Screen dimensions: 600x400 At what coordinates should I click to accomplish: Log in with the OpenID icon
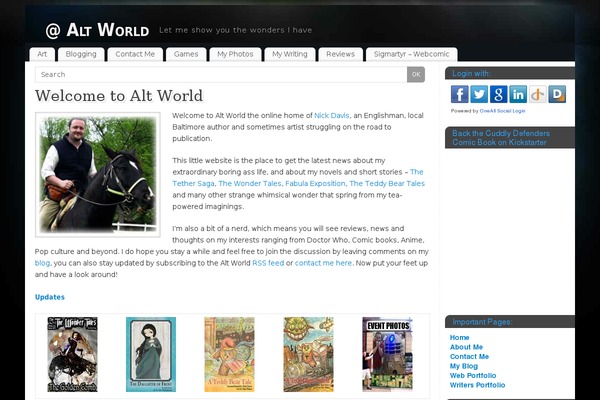coord(538,94)
